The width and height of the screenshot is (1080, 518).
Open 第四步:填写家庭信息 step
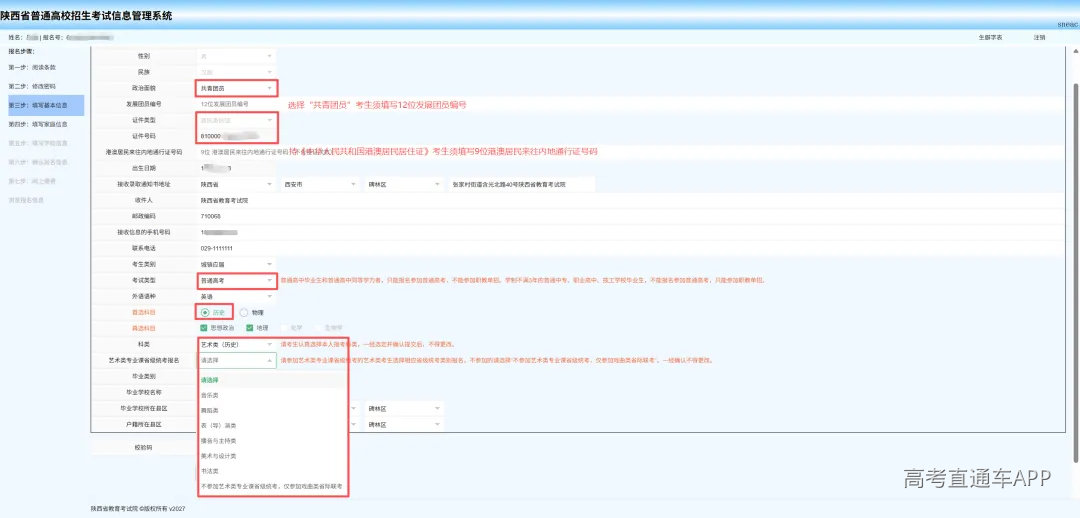coord(37,125)
